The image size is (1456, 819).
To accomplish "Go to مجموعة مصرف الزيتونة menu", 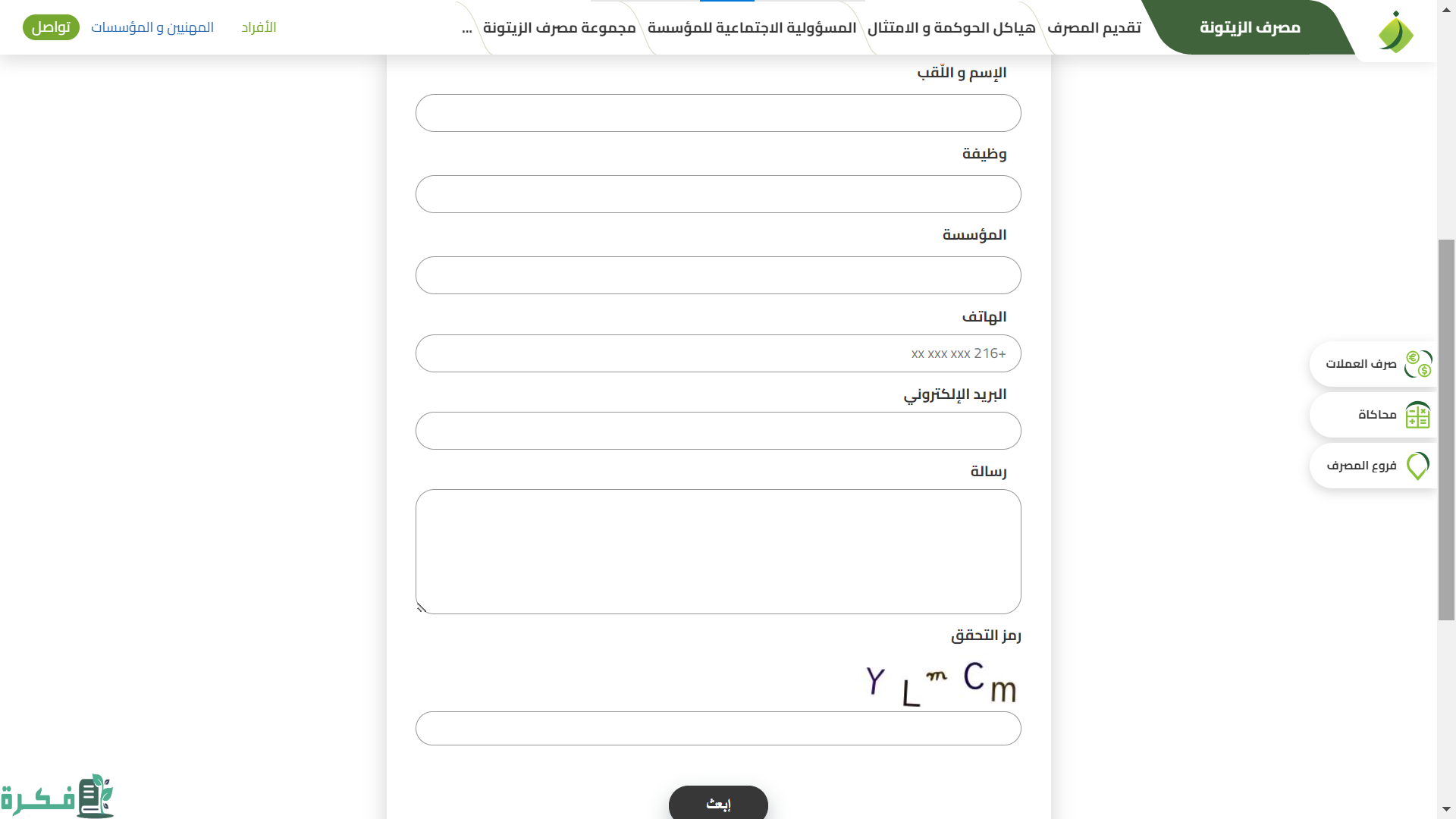I will (x=560, y=28).
